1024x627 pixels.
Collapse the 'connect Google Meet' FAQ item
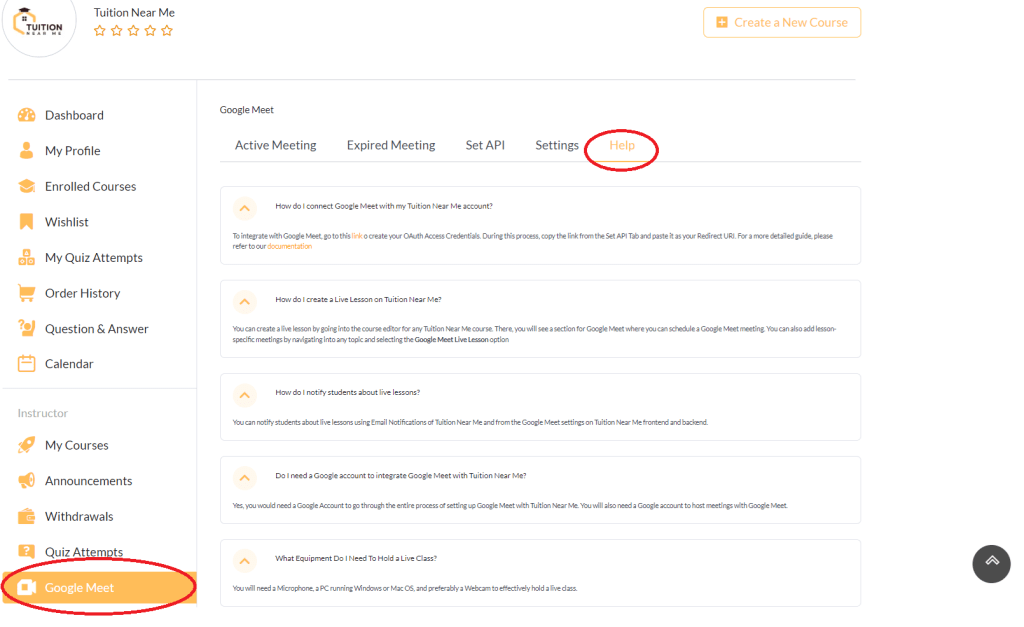(244, 208)
